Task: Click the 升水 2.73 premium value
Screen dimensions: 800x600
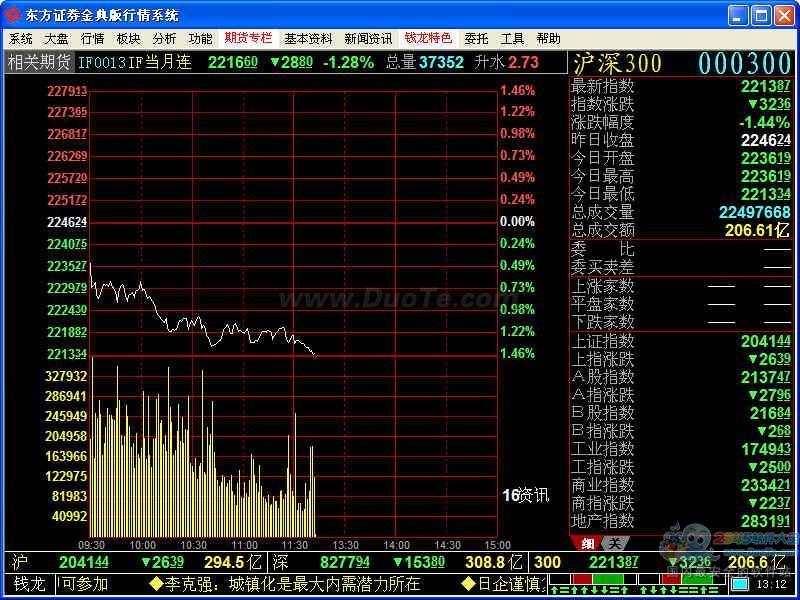Action: [506, 62]
